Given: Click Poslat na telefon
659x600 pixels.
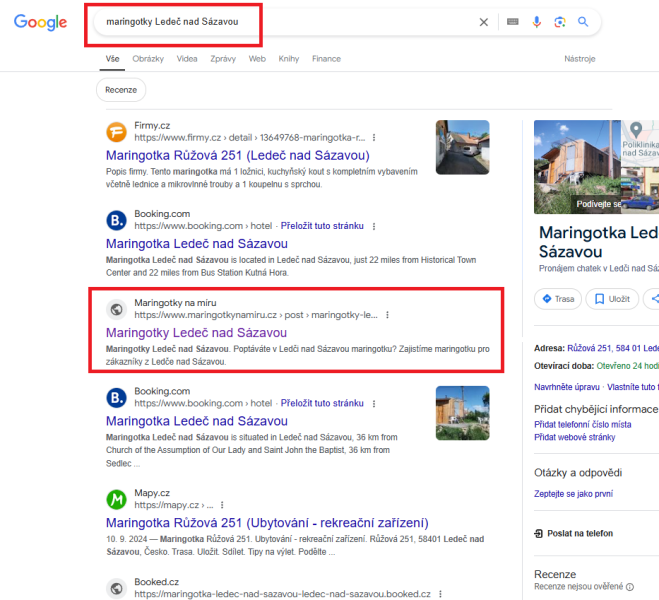Looking at the screenshot, I should tap(573, 534).
